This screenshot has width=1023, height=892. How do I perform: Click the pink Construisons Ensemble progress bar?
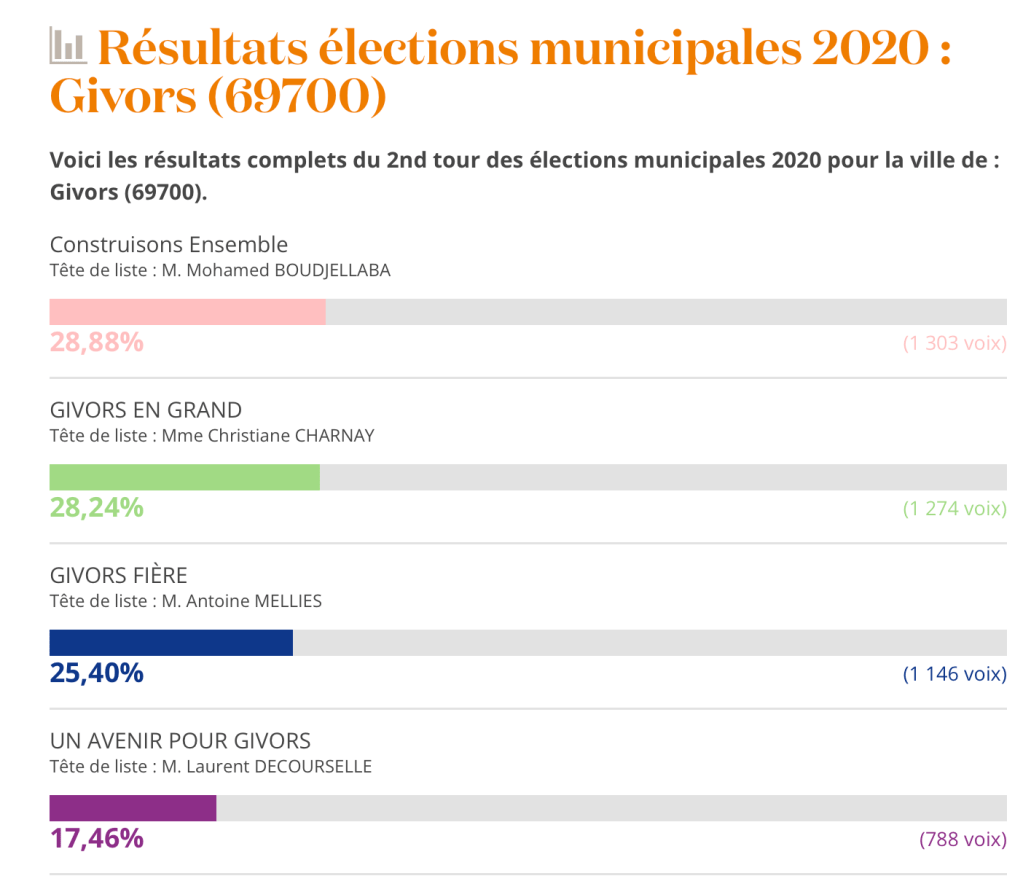[188, 312]
